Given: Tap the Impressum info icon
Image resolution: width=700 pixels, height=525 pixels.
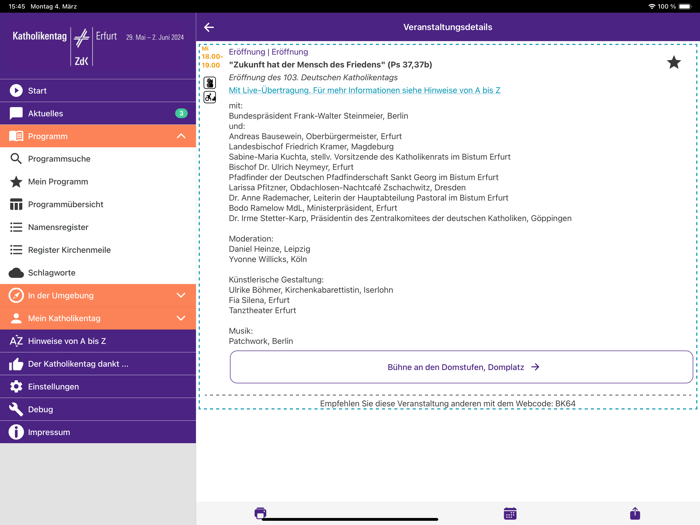Looking at the screenshot, I should pyautogui.click(x=16, y=432).
